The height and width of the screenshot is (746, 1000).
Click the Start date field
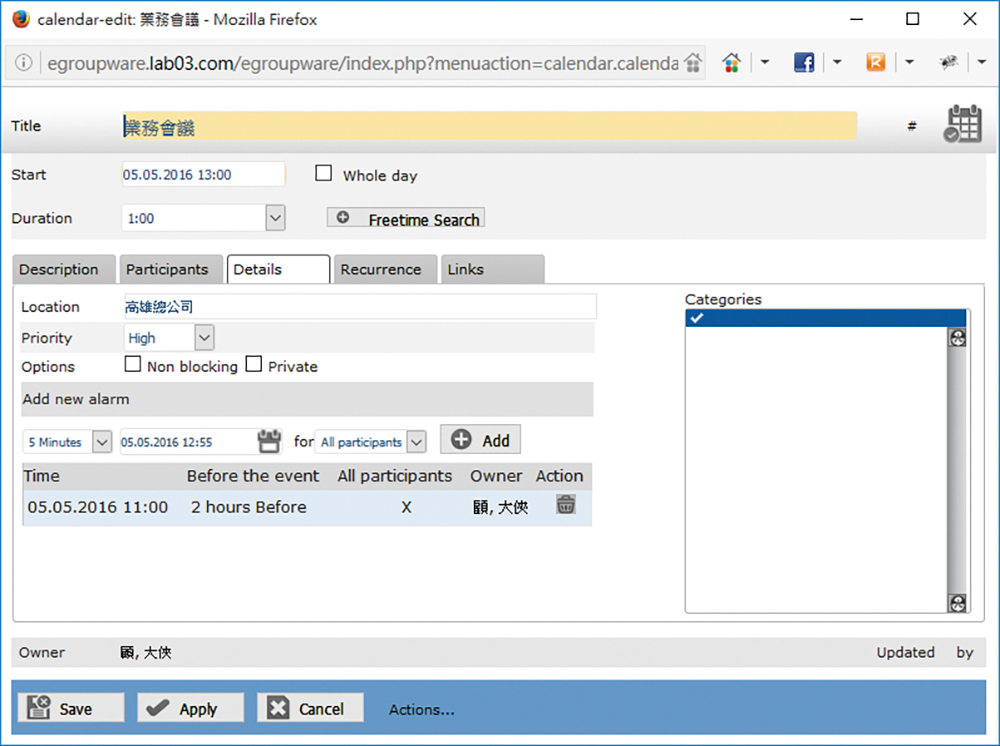tap(203, 174)
